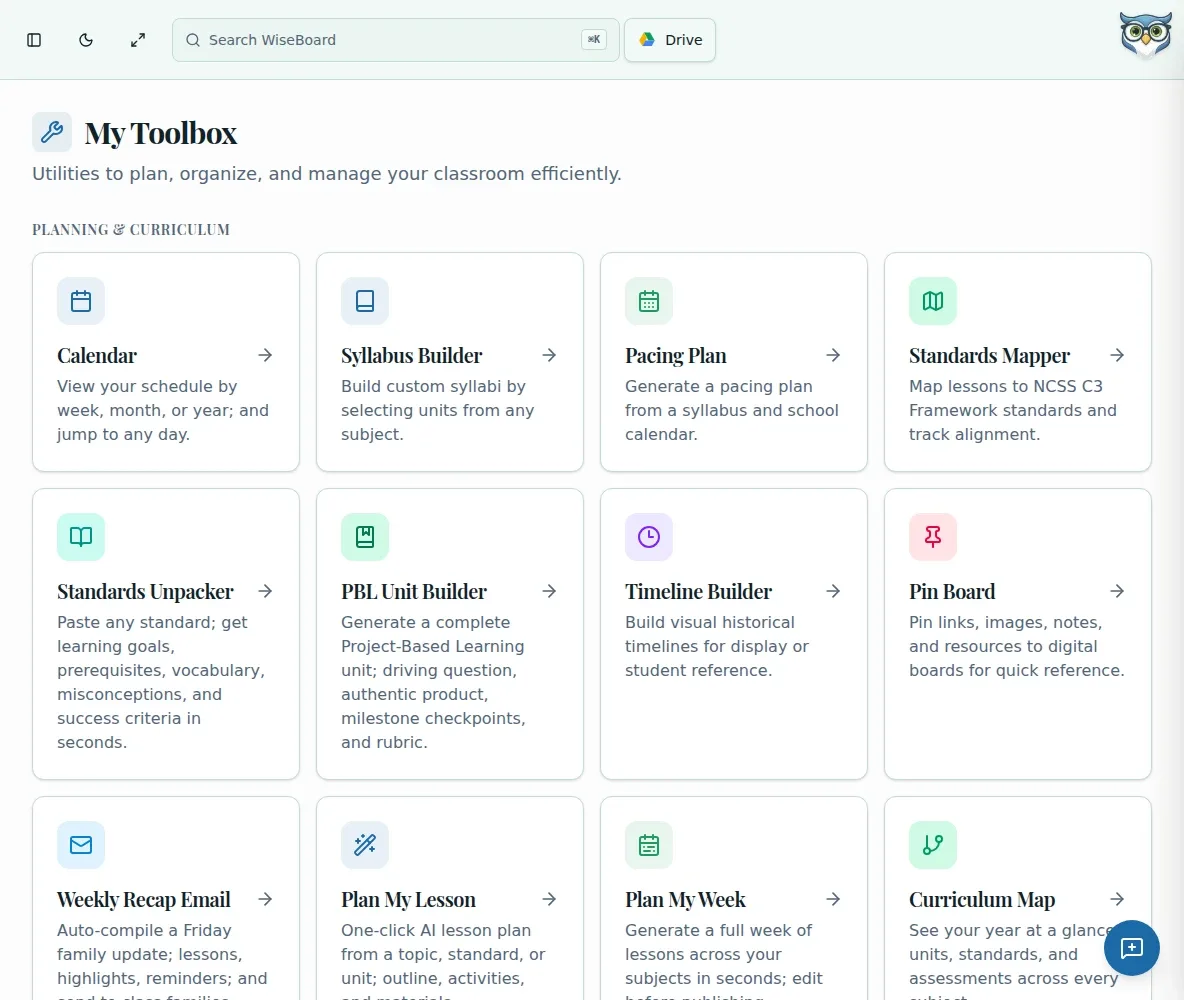
Task: Click the arrow next to Standards Mapper
Action: [1117, 355]
